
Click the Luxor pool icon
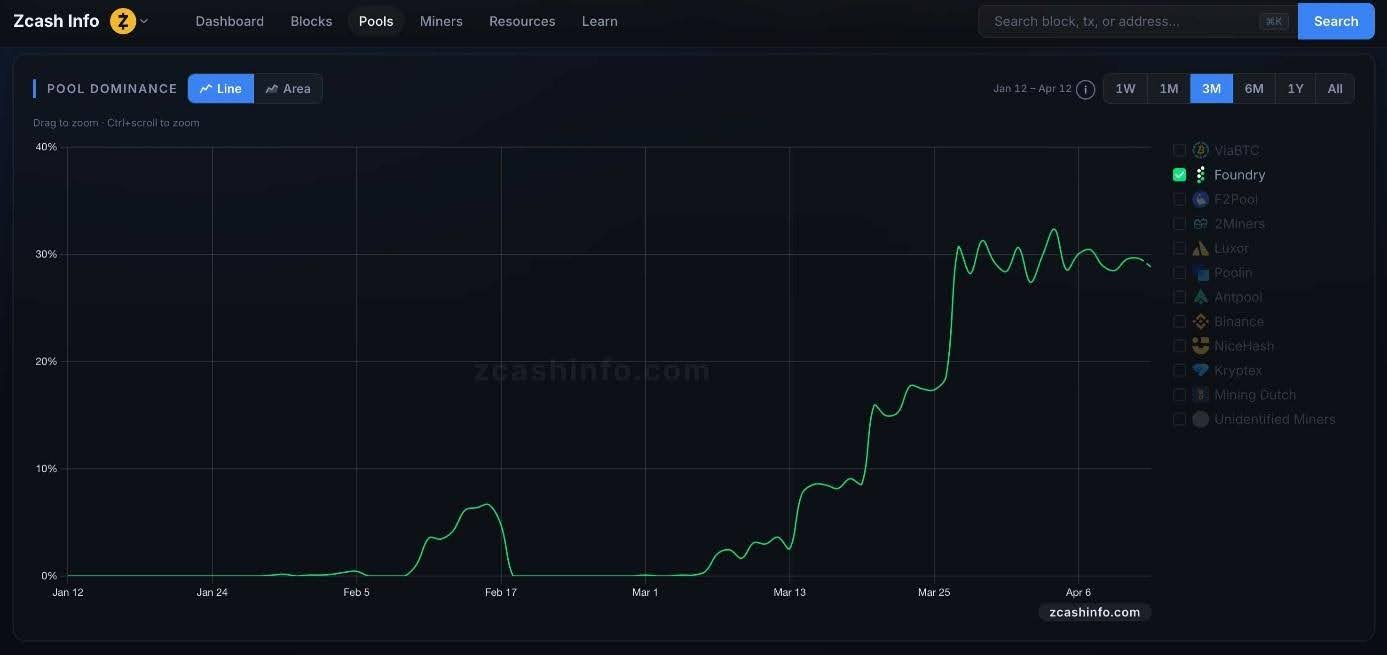(1200, 247)
